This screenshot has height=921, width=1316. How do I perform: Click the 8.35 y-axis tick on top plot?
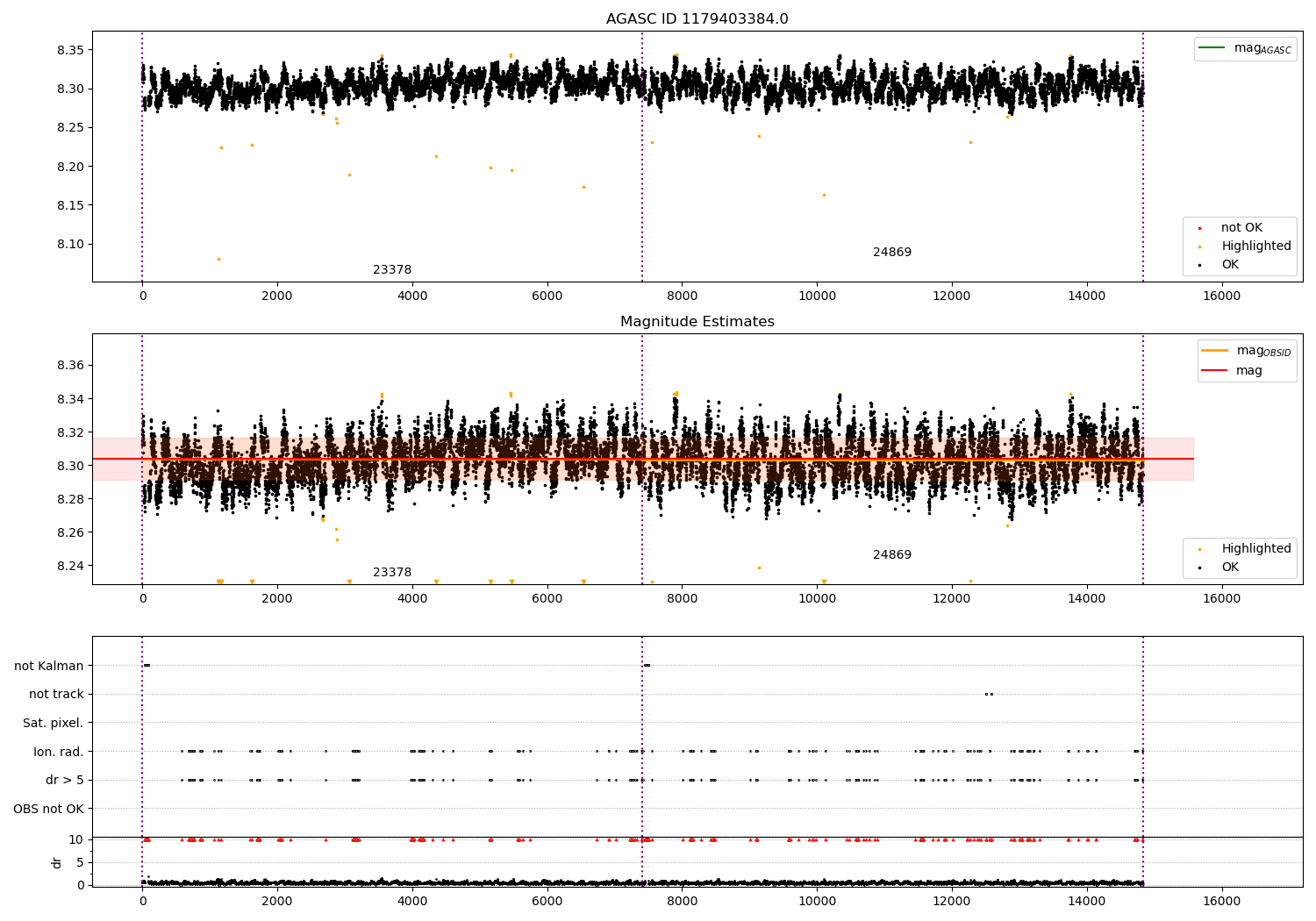pyautogui.click(x=71, y=50)
